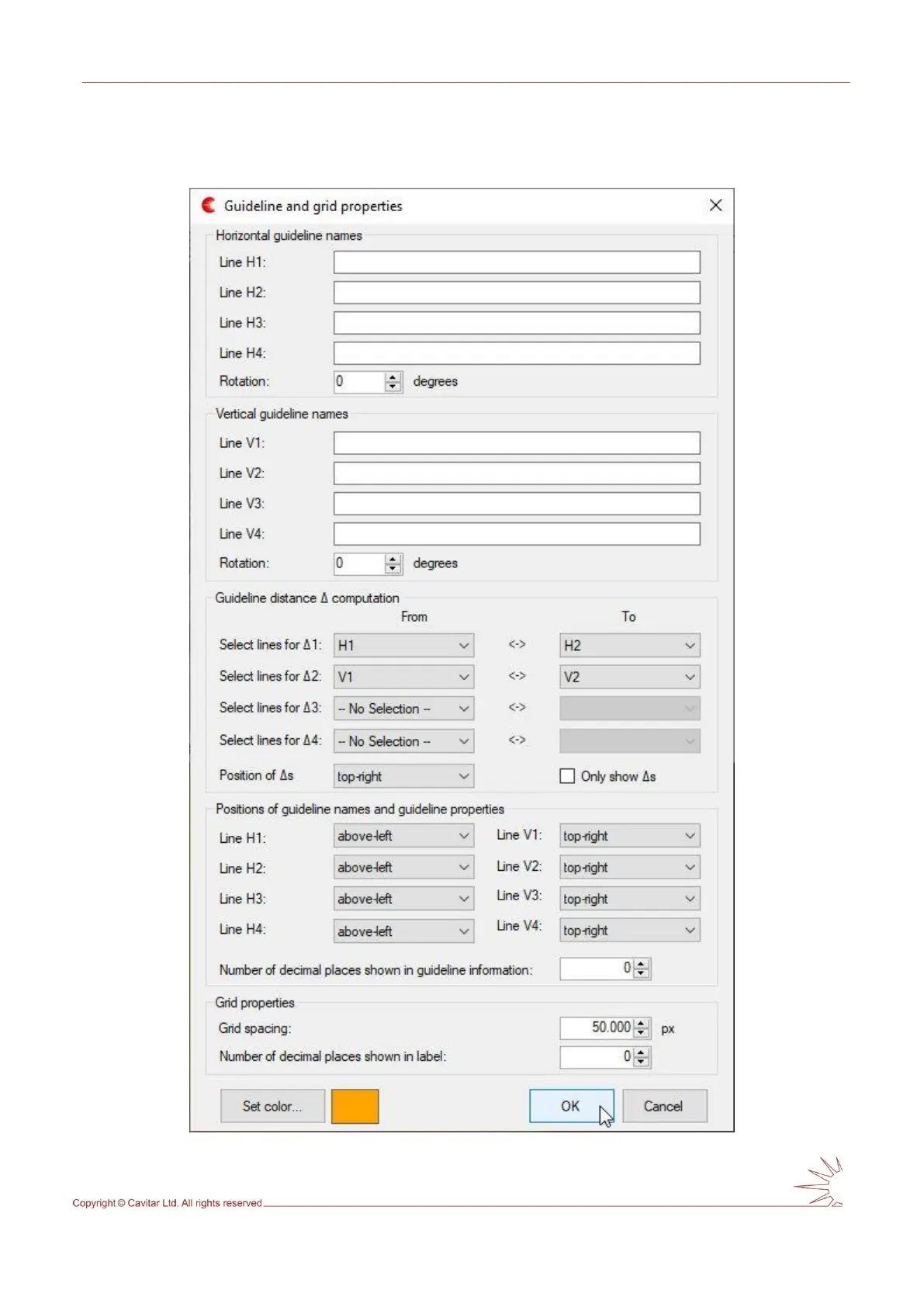Close the Guideline and grid properties dialog

pyautogui.click(x=715, y=205)
